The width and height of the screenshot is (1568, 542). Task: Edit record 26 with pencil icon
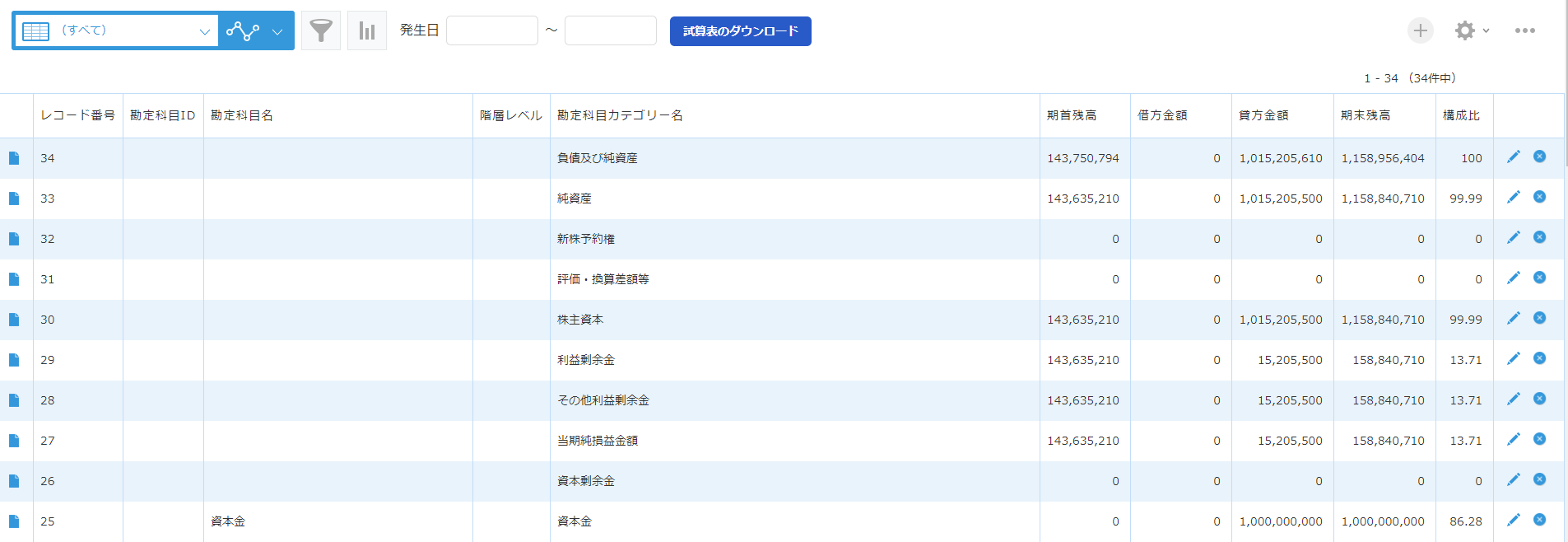[x=1513, y=479]
